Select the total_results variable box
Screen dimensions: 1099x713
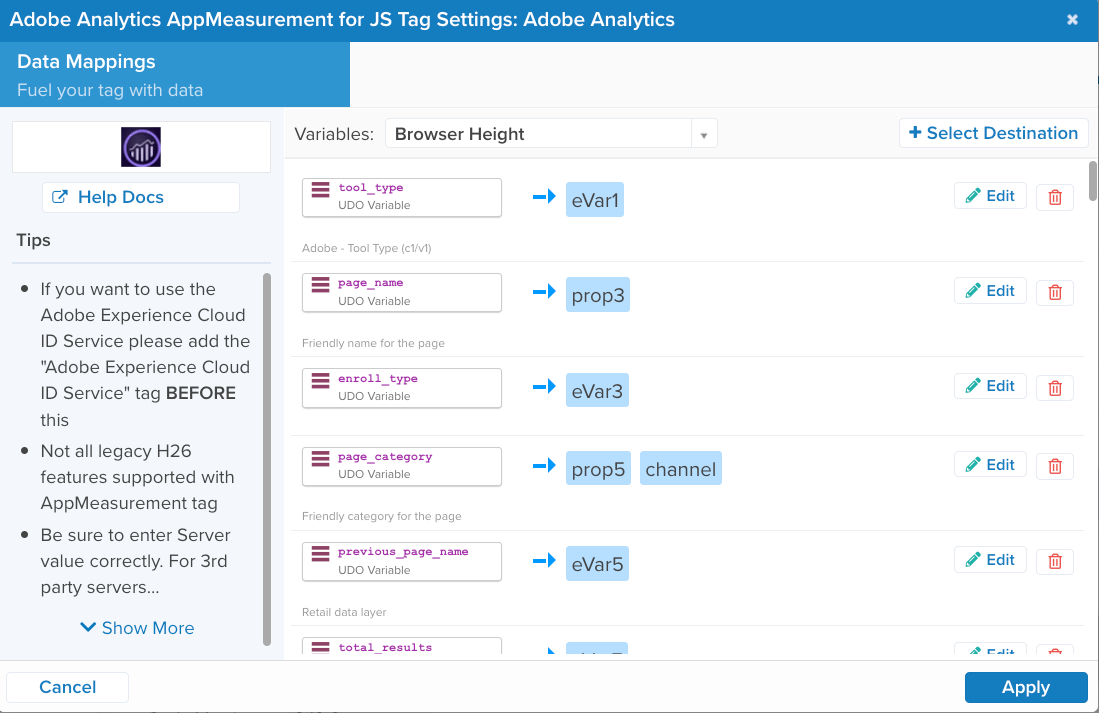point(402,646)
